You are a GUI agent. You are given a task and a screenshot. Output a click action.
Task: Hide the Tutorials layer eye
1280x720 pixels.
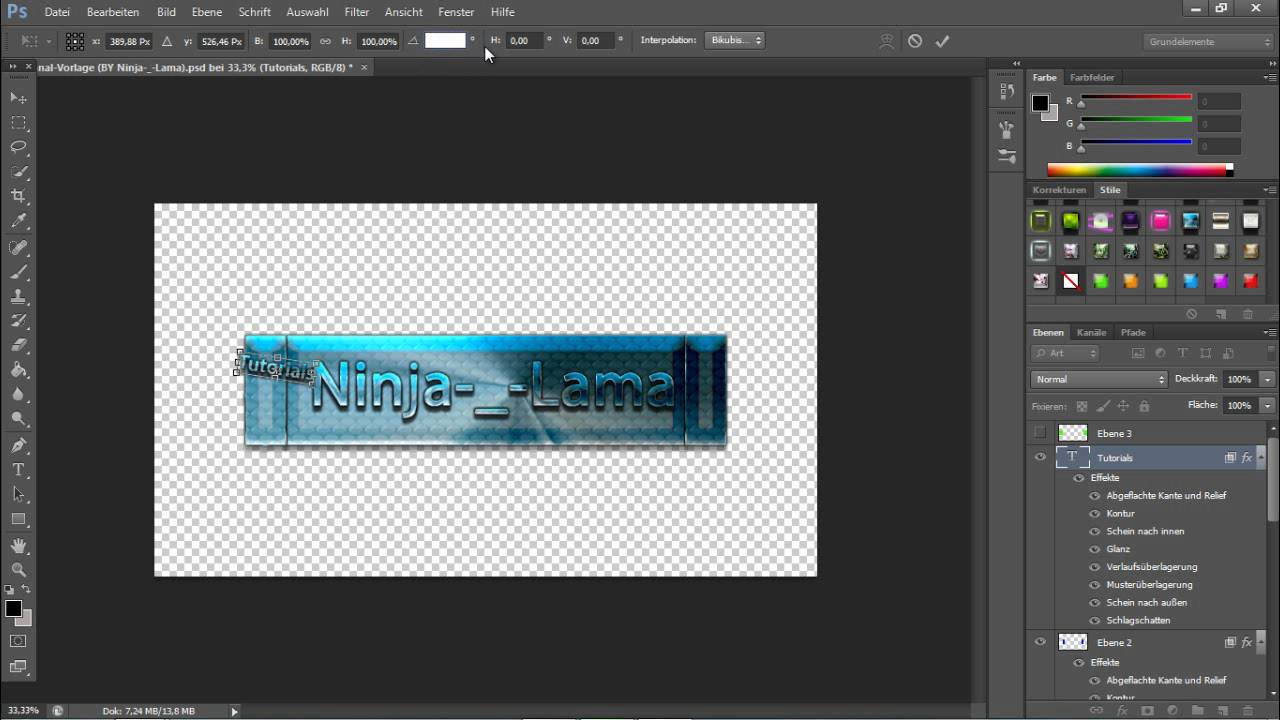click(x=1040, y=457)
